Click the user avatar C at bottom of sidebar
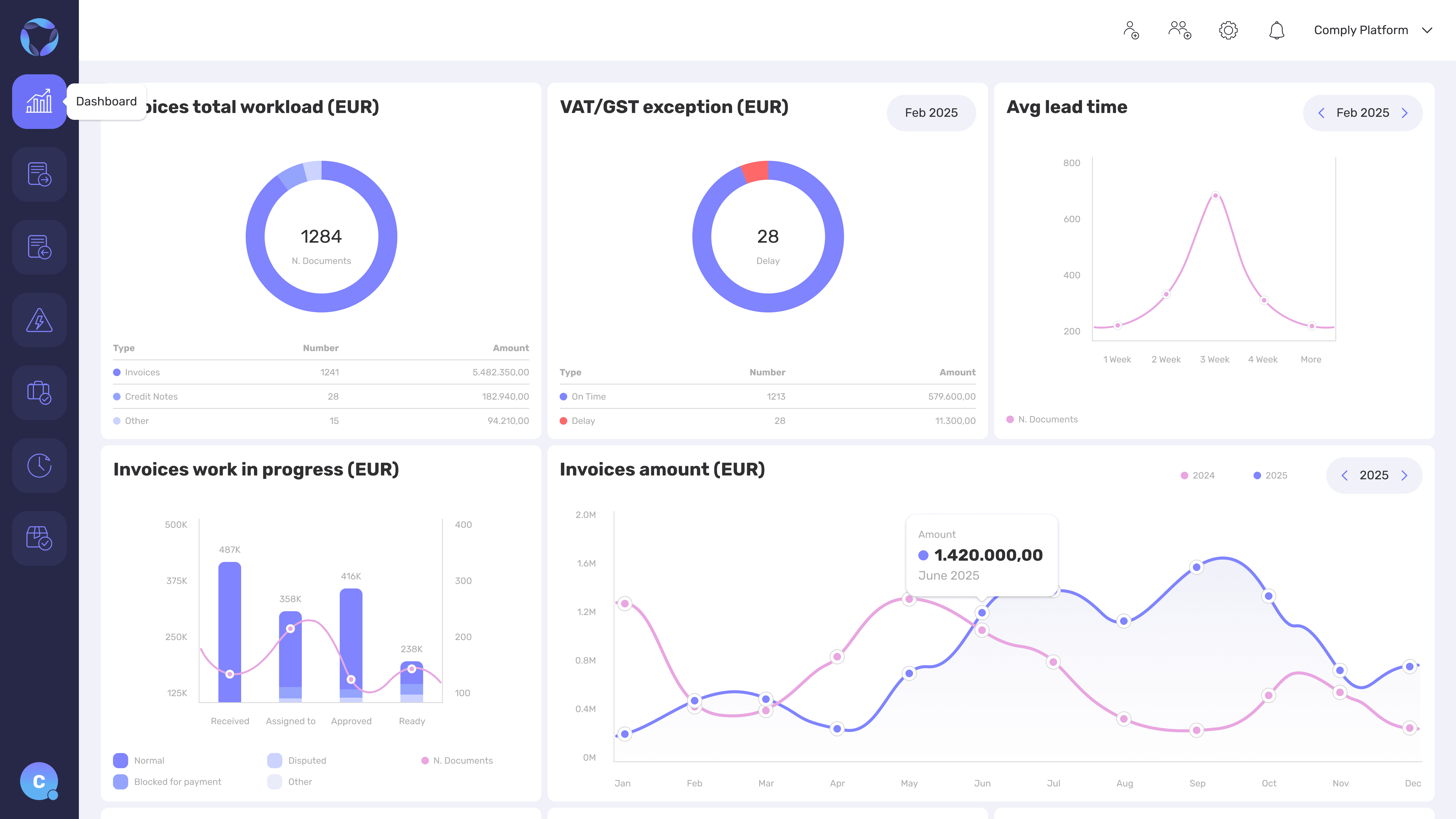This screenshot has height=819, width=1456. (x=39, y=781)
